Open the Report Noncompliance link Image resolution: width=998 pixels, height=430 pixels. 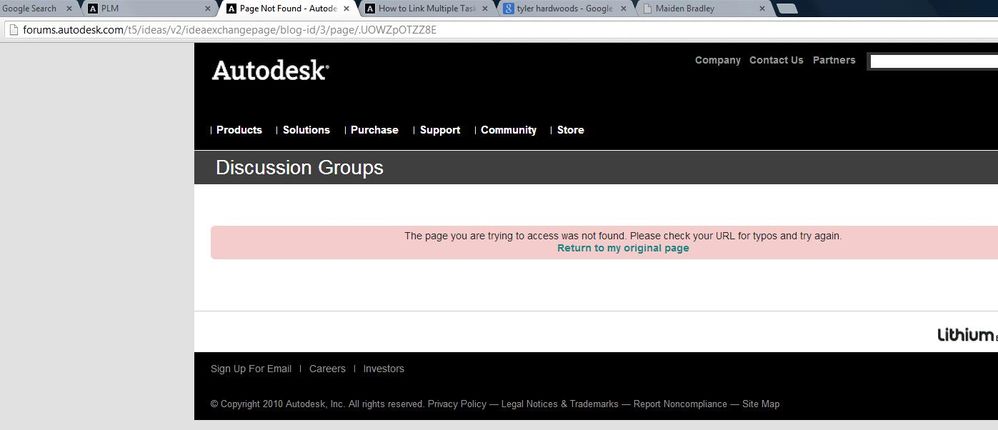coord(680,404)
